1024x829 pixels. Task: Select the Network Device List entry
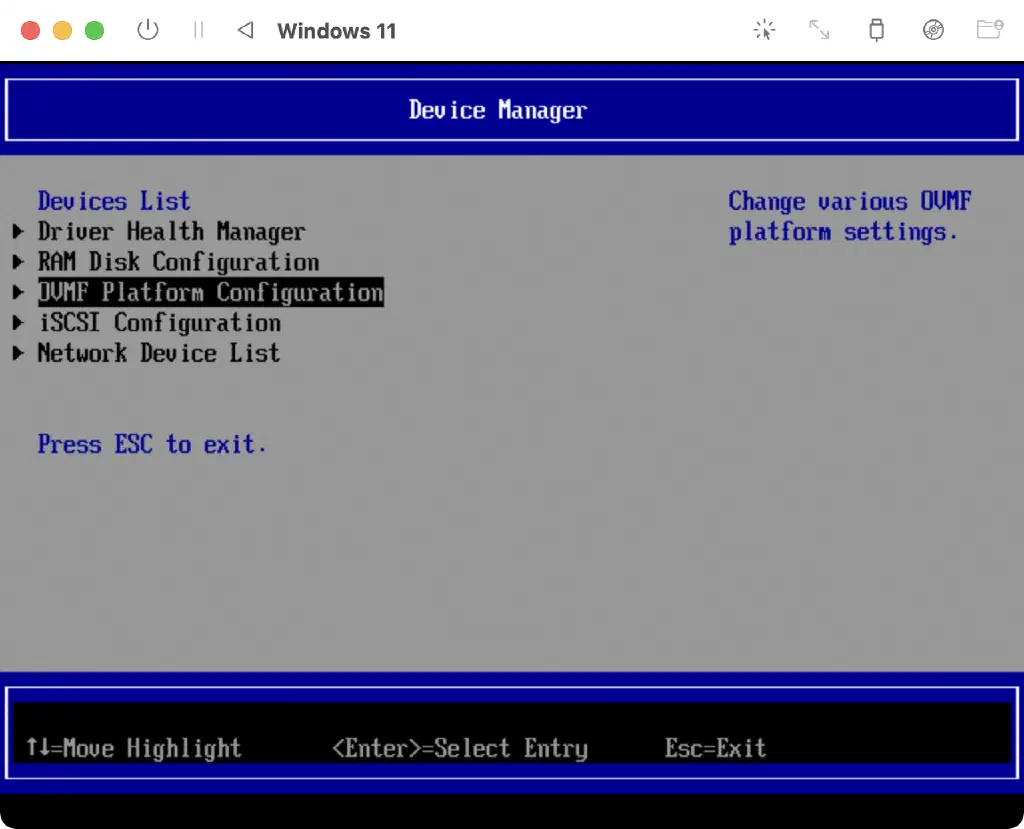158,353
